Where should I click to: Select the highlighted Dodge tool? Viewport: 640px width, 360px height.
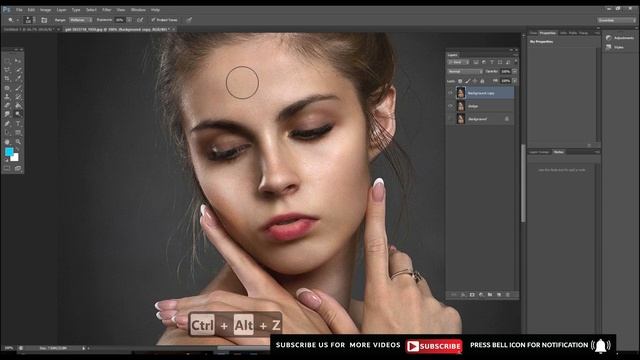point(18,114)
